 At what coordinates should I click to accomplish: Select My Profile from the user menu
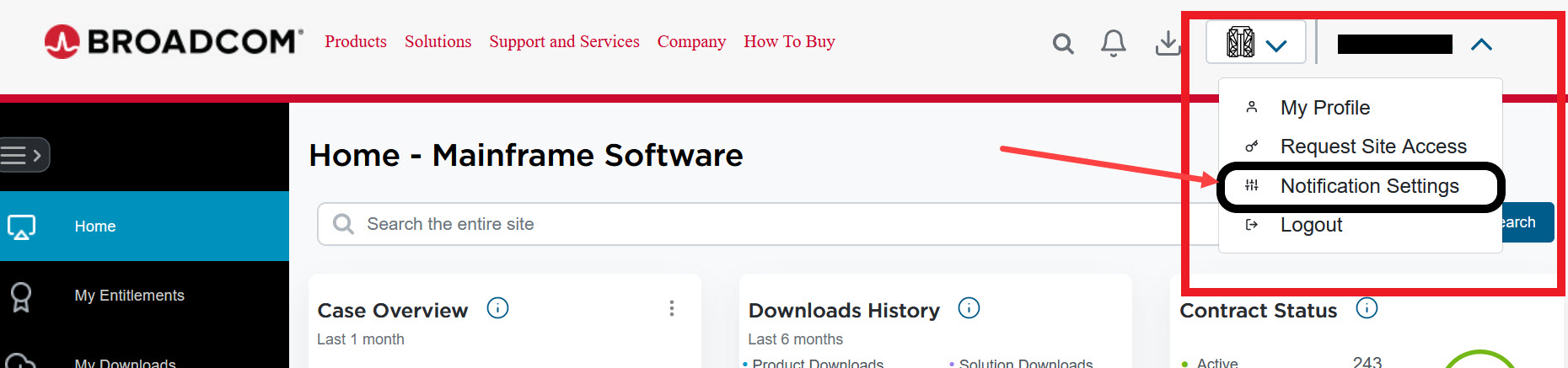tap(1325, 108)
